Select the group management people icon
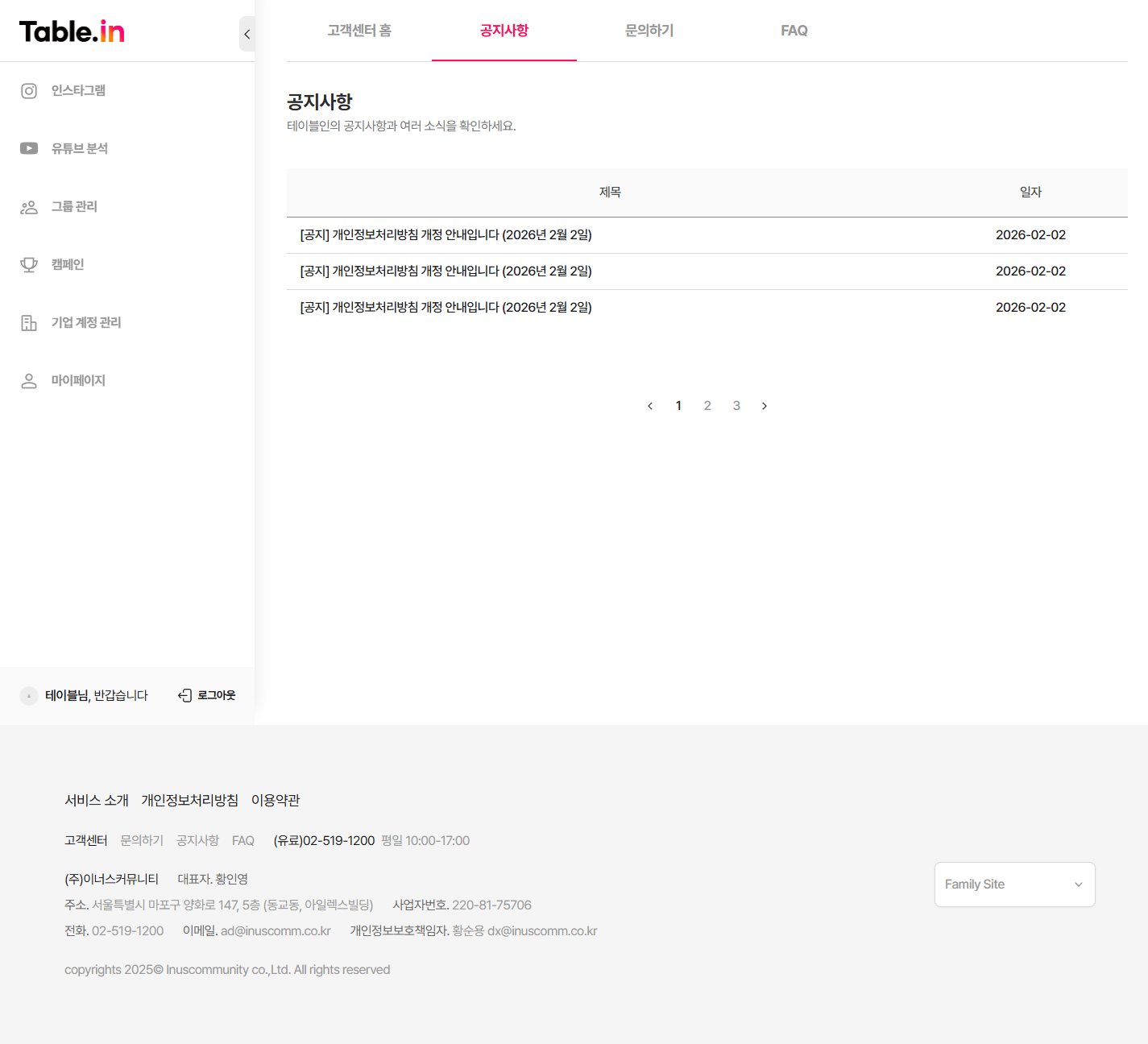Screen dimensions: 1148x1044 (29, 207)
